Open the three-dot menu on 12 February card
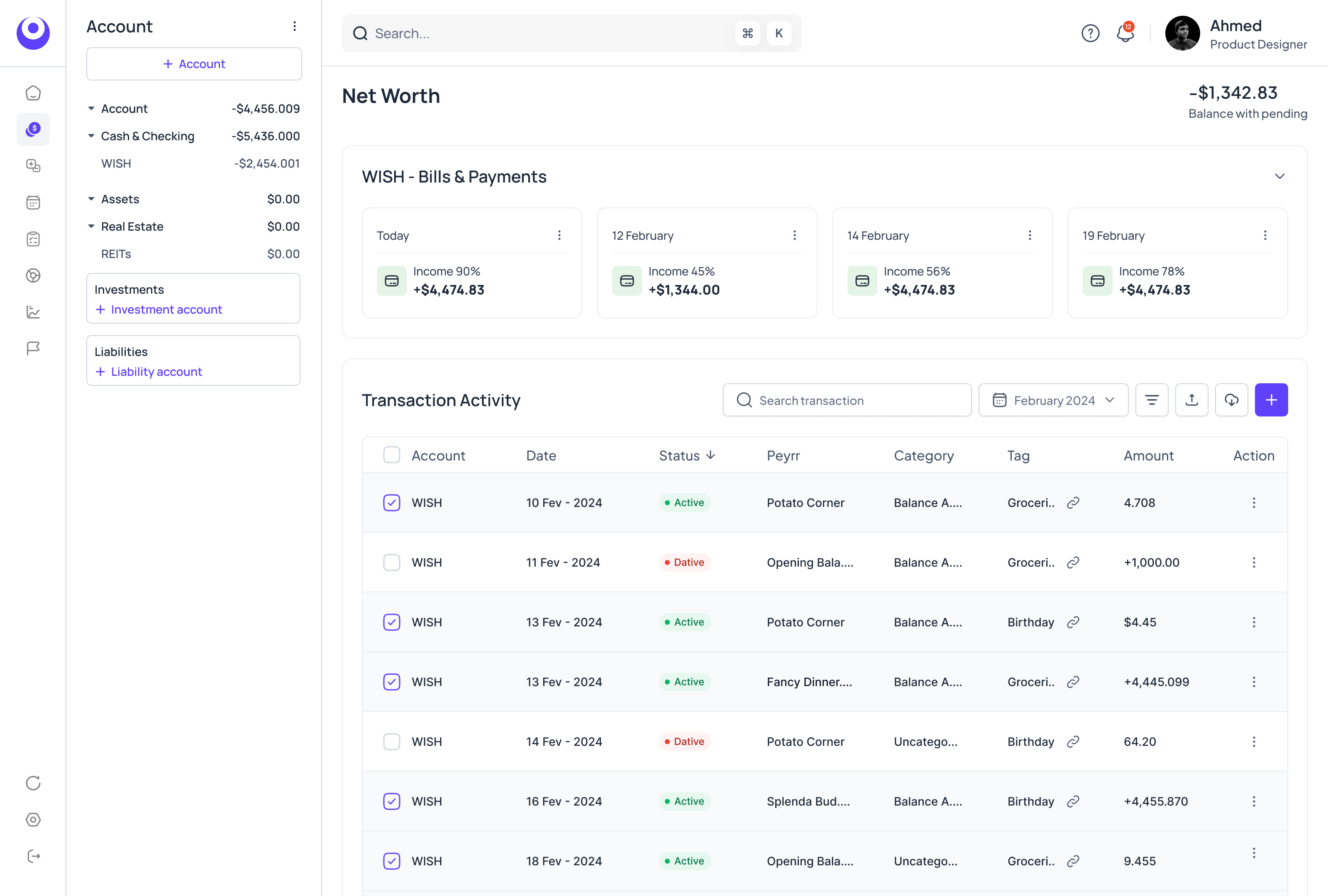 click(795, 235)
